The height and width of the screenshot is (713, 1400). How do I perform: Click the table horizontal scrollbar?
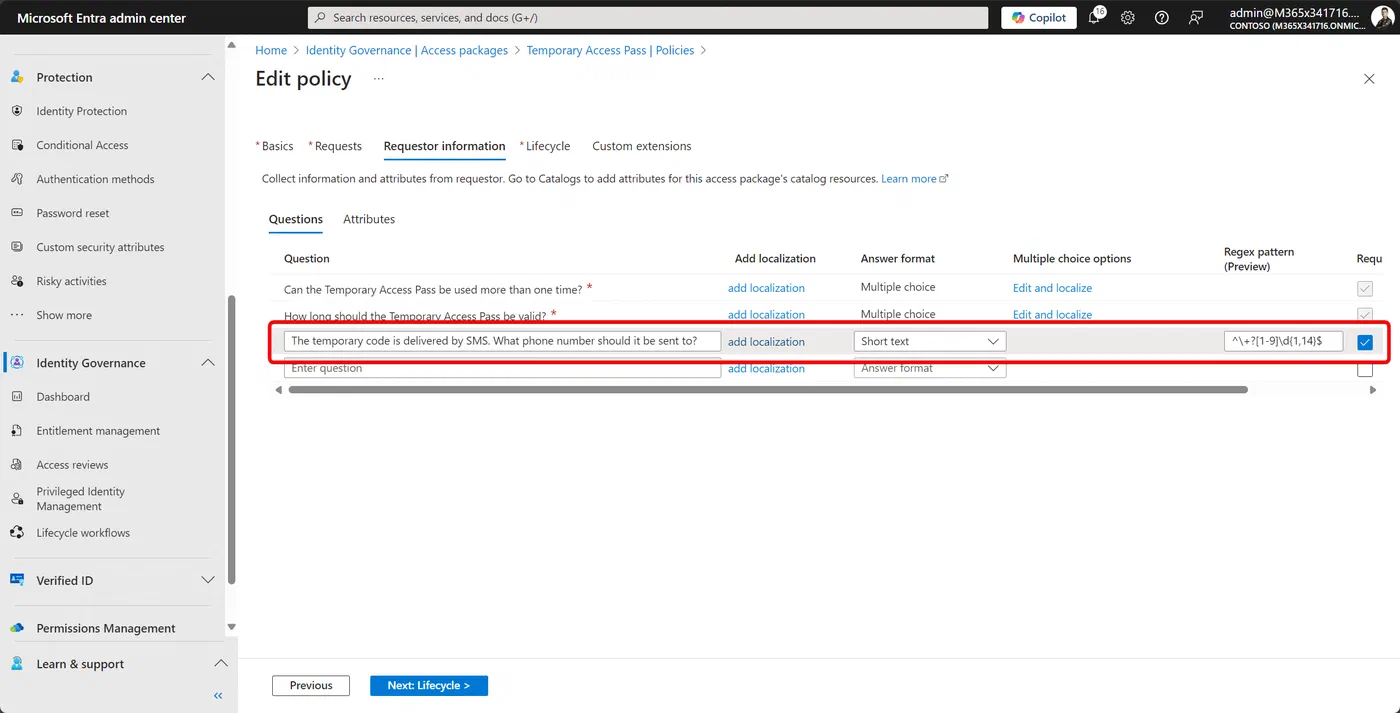pos(768,390)
